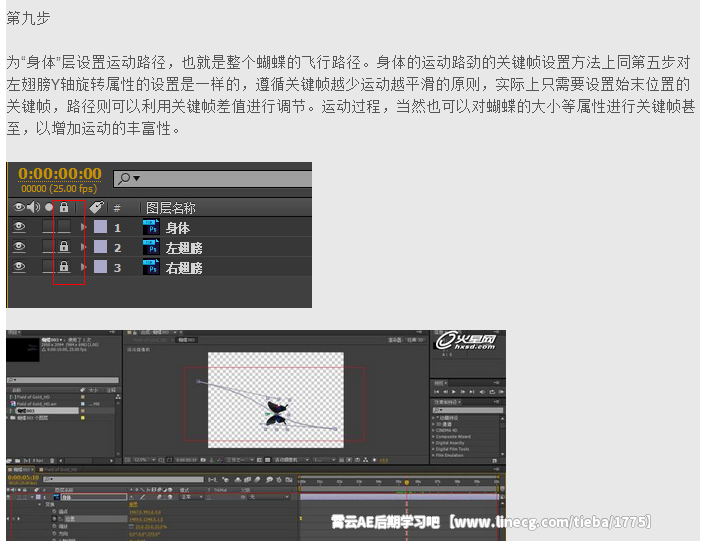Click the audio speaker column header icon
Viewport: 702px width, 541px height.
coord(33,208)
